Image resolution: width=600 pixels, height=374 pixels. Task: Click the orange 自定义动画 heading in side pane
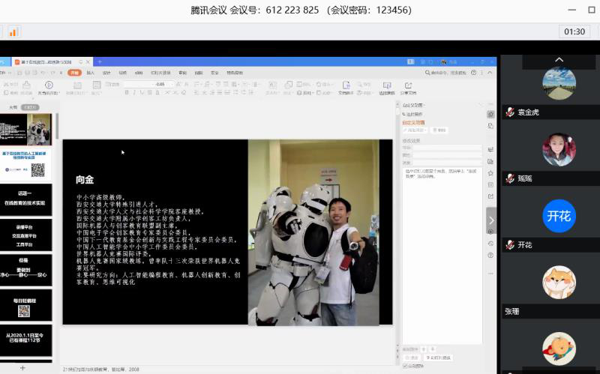[x=414, y=122]
